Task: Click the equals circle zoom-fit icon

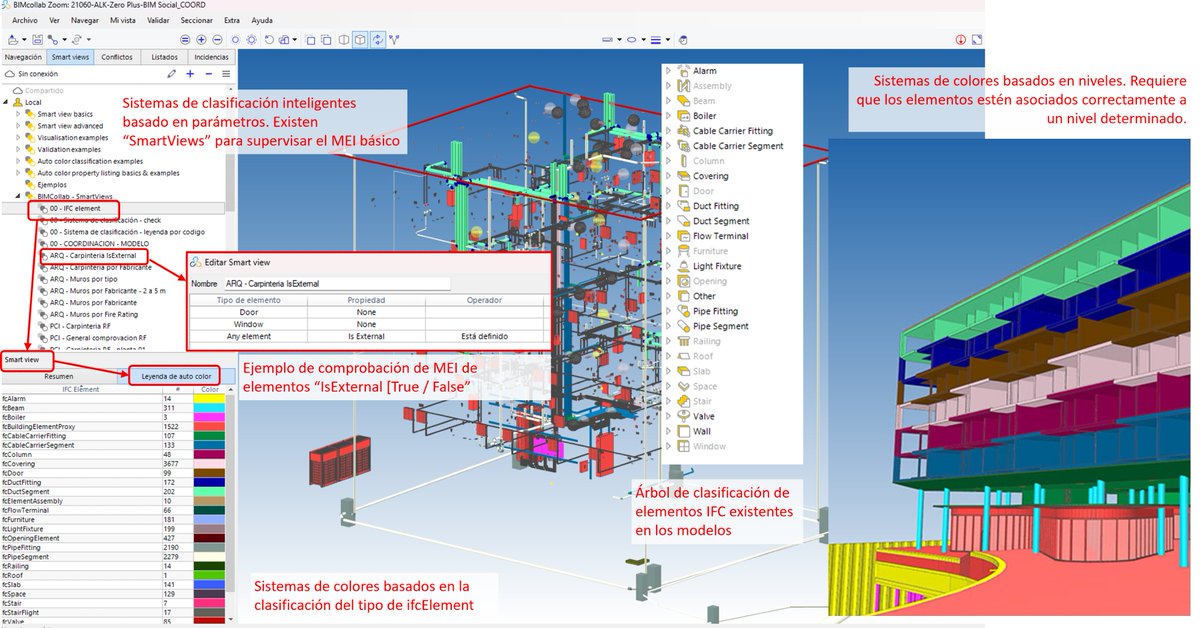Action: click(185, 40)
